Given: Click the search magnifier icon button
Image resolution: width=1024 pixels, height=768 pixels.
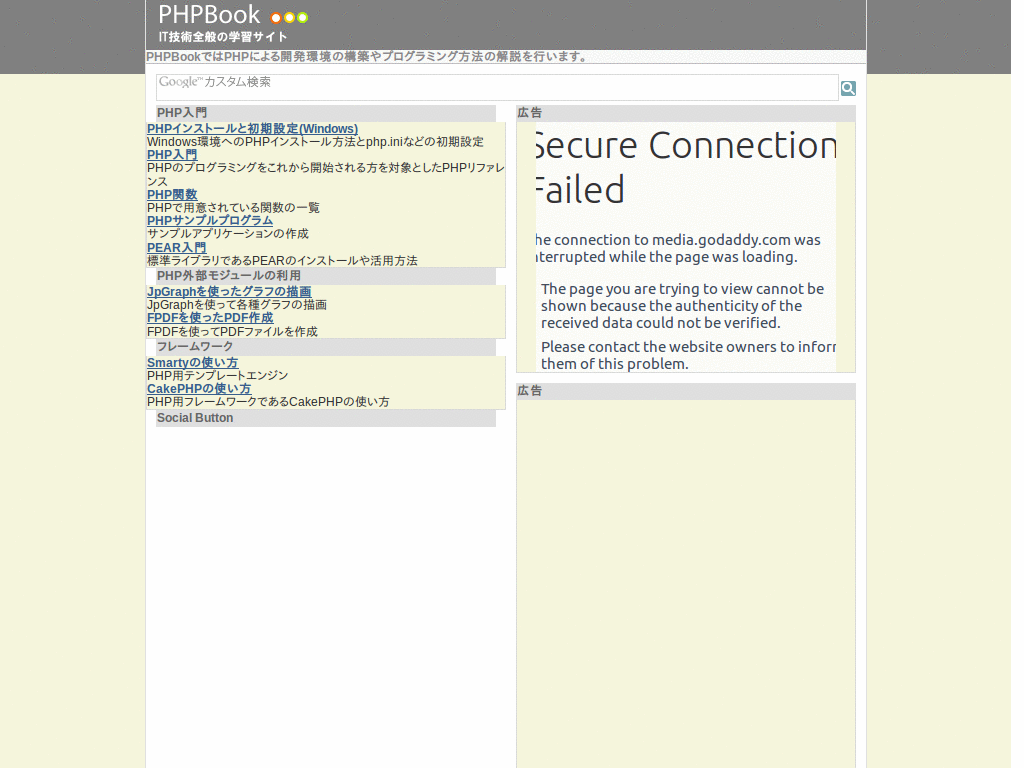Looking at the screenshot, I should tap(848, 88).
